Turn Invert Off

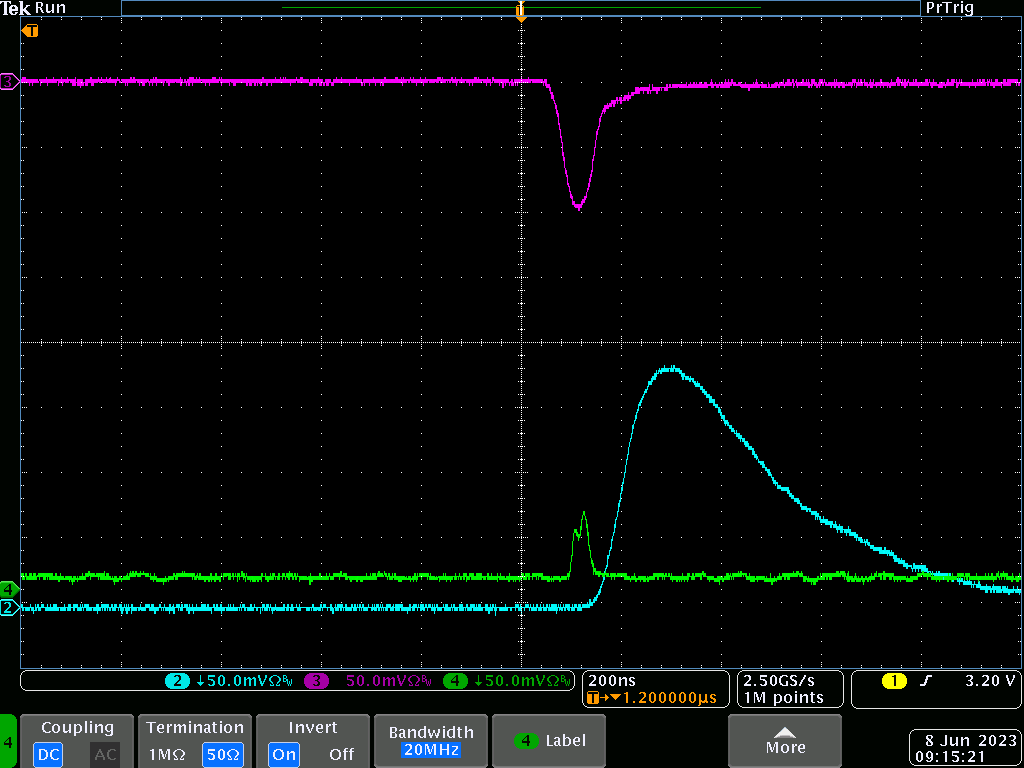tap(341, 754)
